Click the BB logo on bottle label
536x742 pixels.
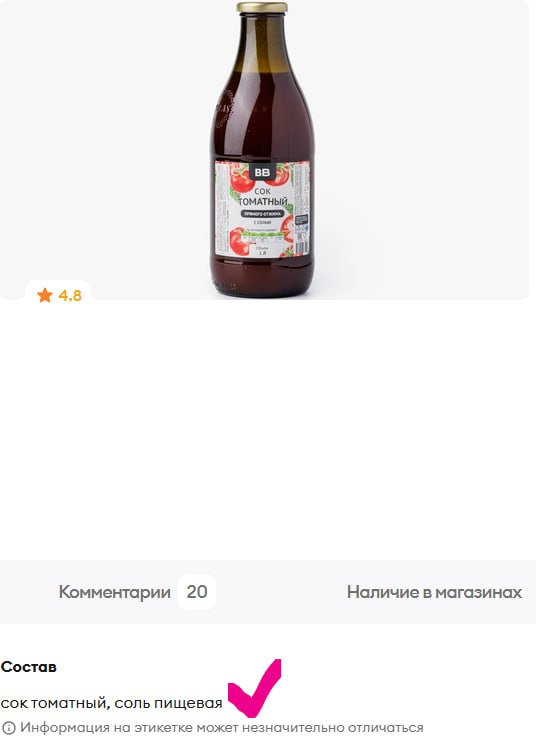tap(262, 173)
